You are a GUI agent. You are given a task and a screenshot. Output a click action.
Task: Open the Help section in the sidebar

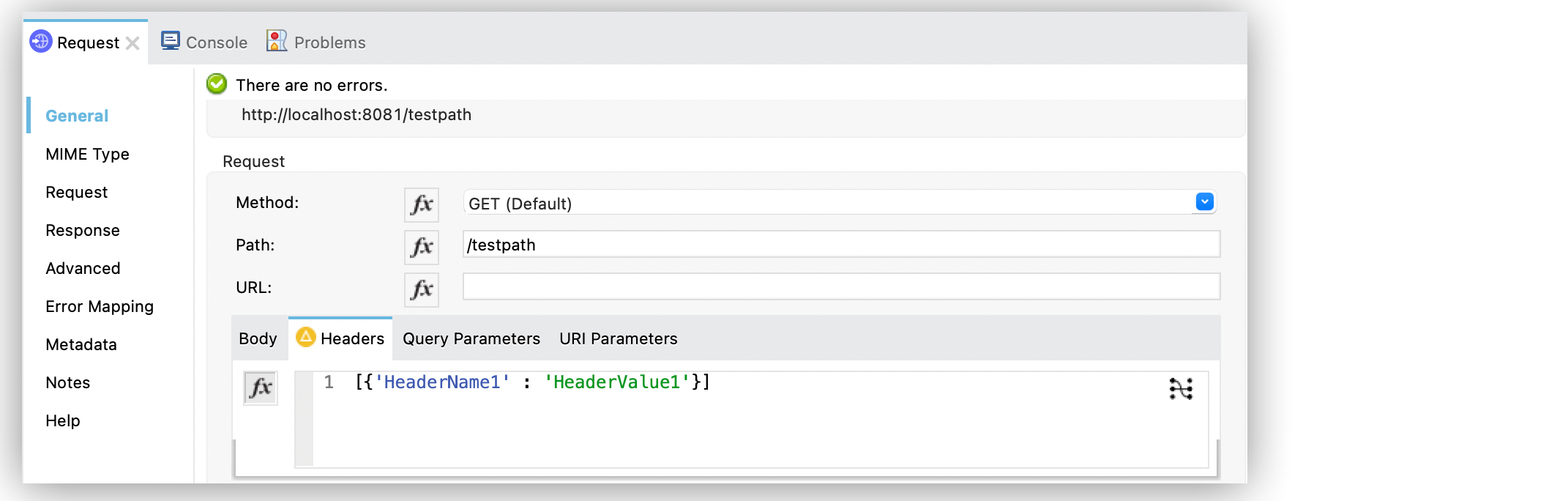62,420
